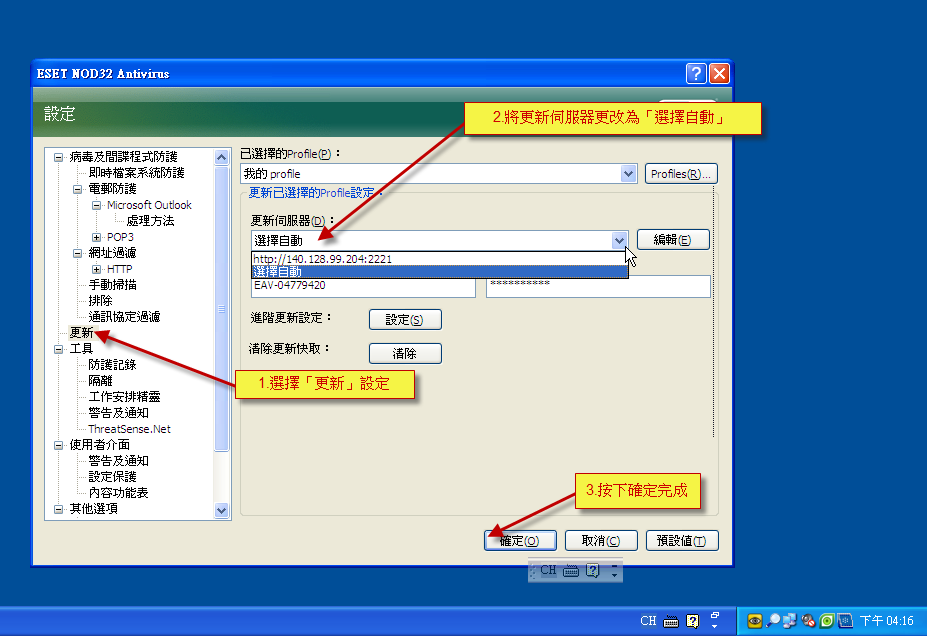
Task: Select ThreatSense.Net in the tree
Action: click(129, 429)
